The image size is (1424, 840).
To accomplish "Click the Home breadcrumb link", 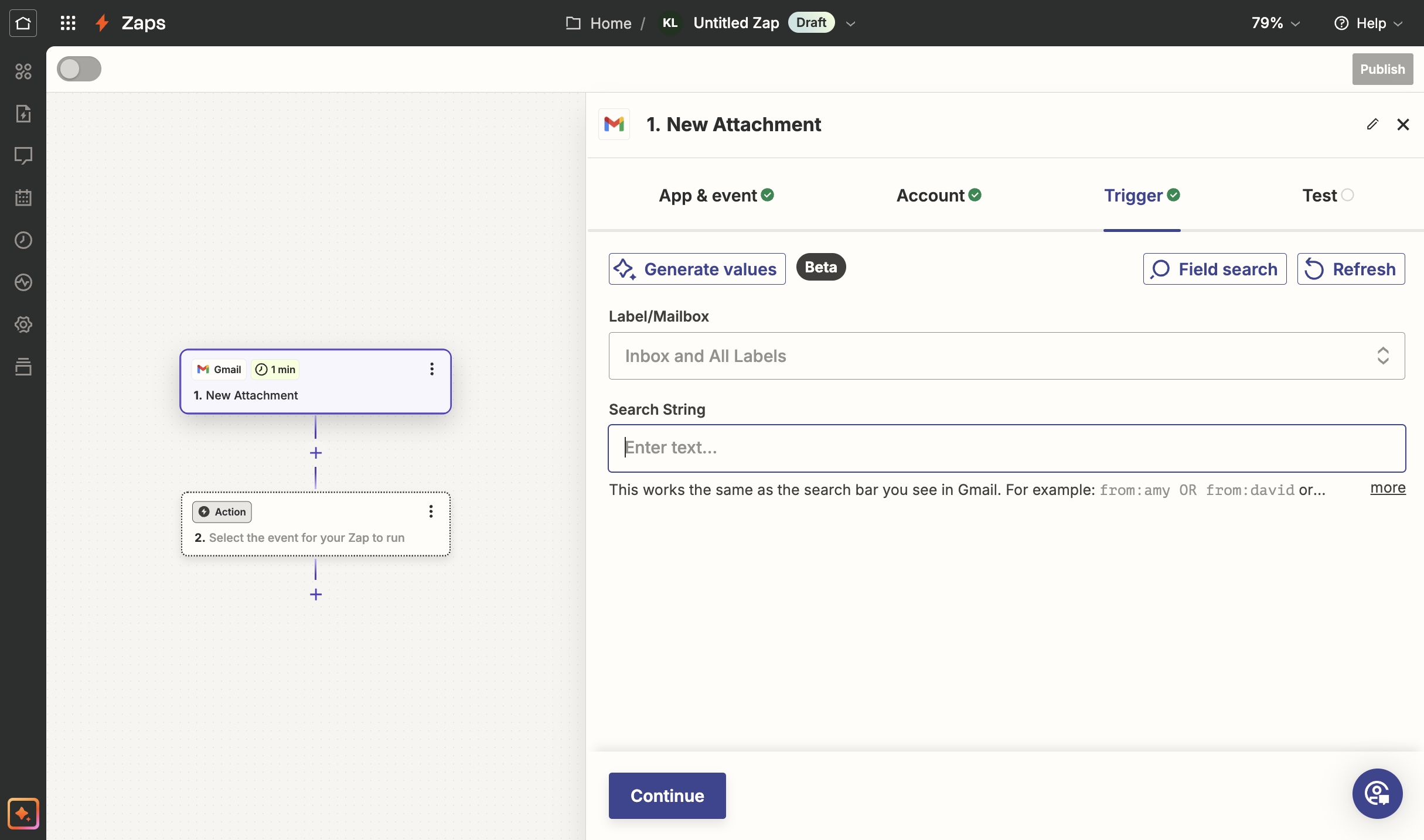I will [x=611, y=23].
